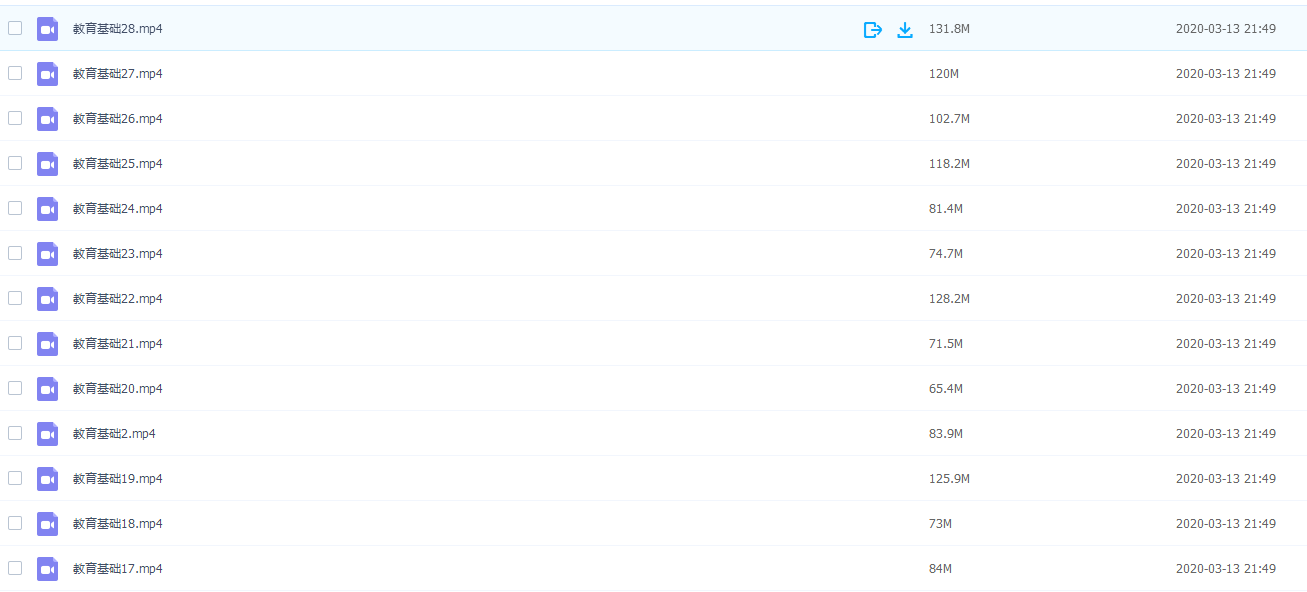1307x592 pixels.
Task: Check the box for 教育基础2.mp4
Action: (x=15, y=433)
